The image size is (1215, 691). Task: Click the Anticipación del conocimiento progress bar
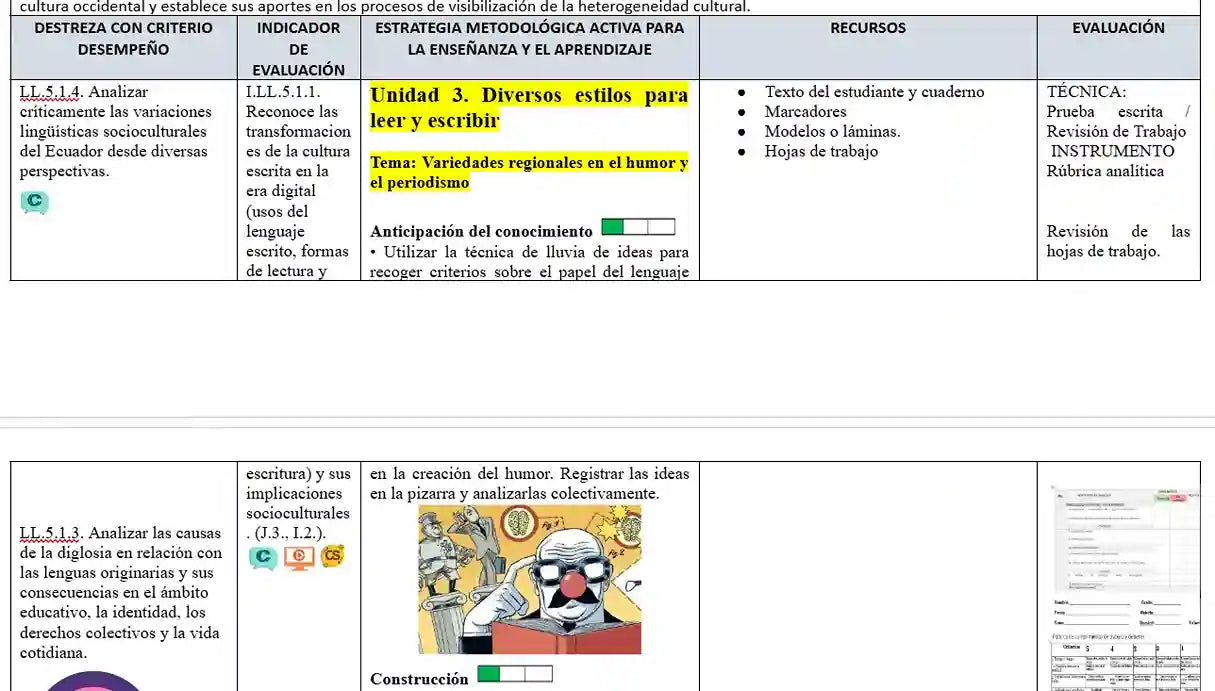click(x=638, y=227)
